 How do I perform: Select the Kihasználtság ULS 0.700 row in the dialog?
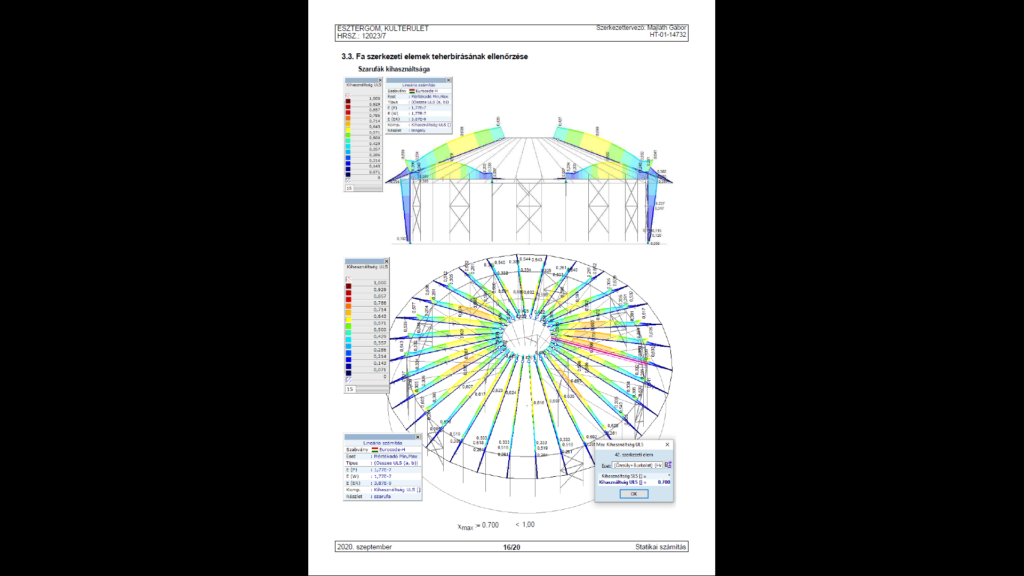coord(634,483)
